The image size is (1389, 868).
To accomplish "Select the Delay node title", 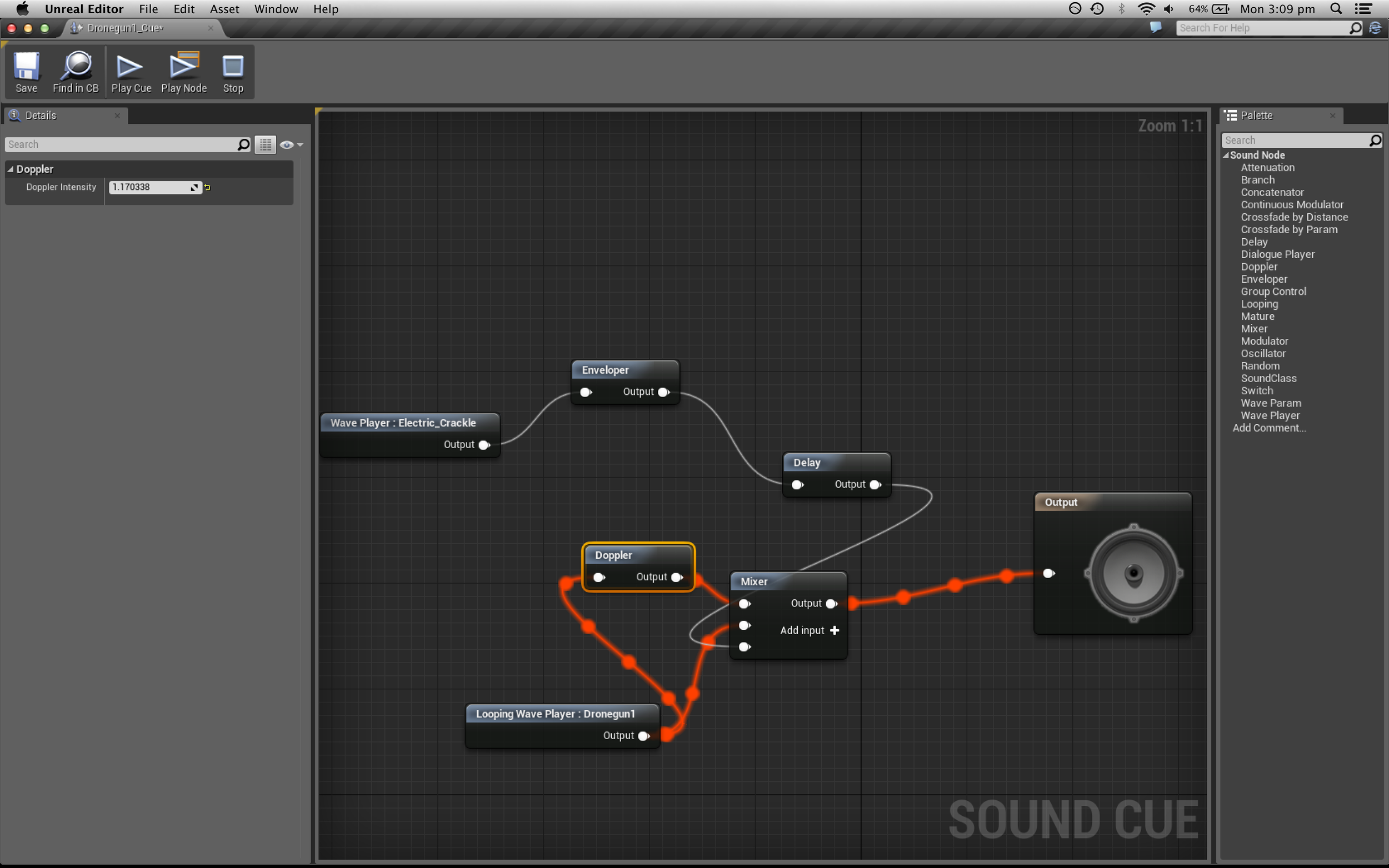I will tap(807, 463).
